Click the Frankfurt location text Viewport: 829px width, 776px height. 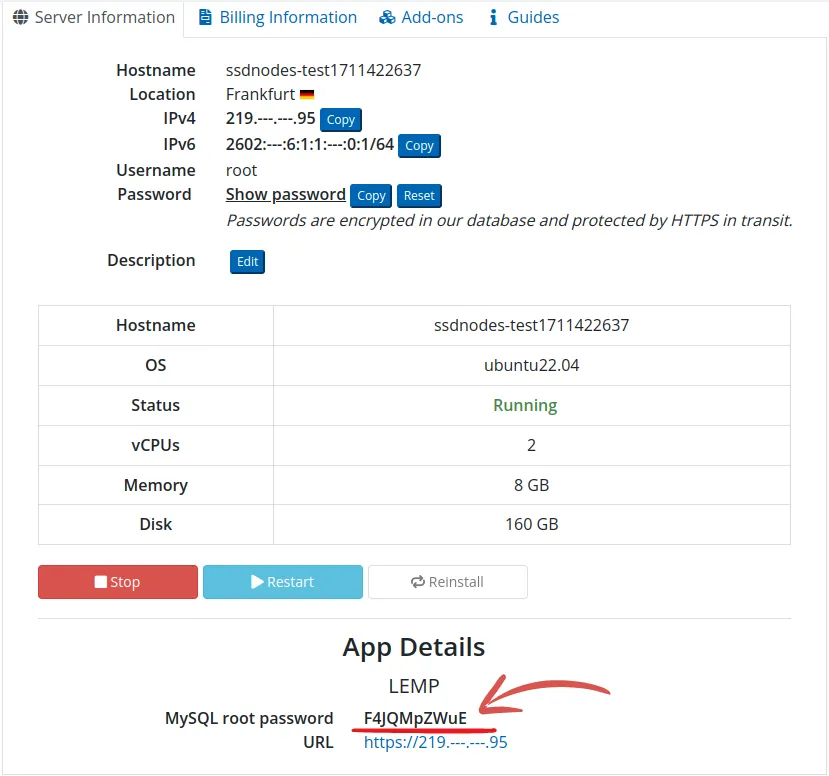pos(260,94)
